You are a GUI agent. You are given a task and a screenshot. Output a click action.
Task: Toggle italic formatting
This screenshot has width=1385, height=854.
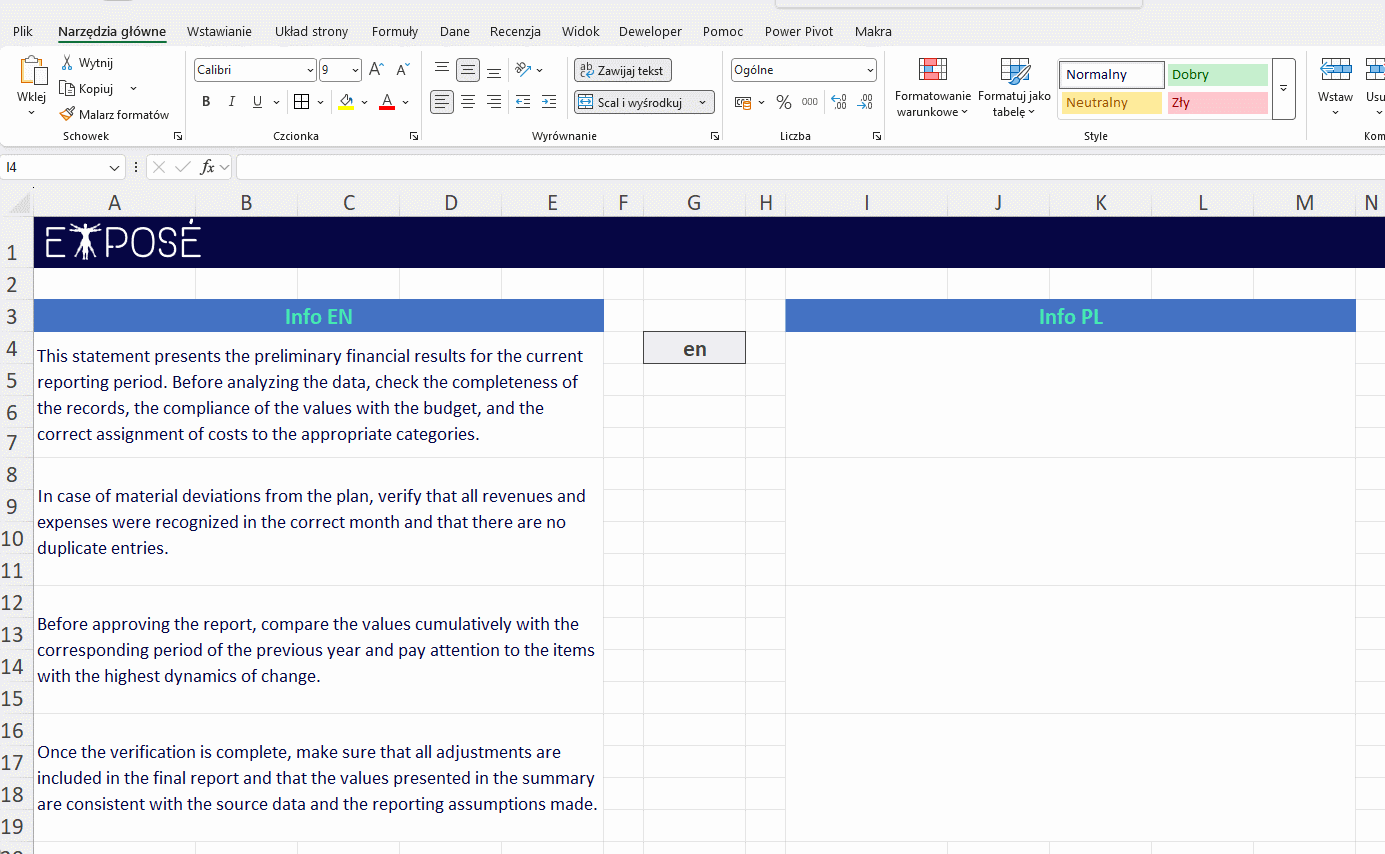[x=232, y=102]
